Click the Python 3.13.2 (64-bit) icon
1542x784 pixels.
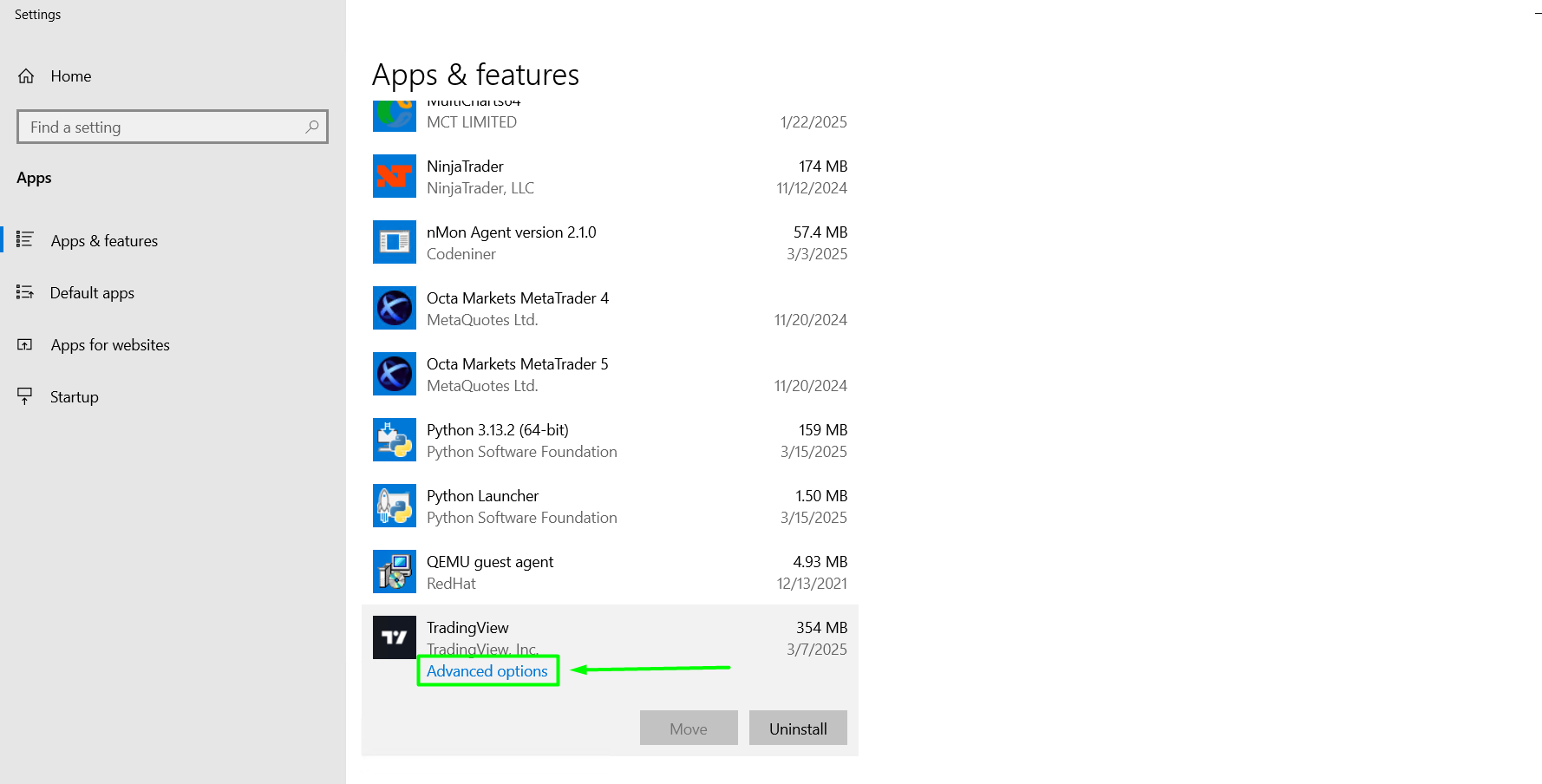[x=395, y=440]
